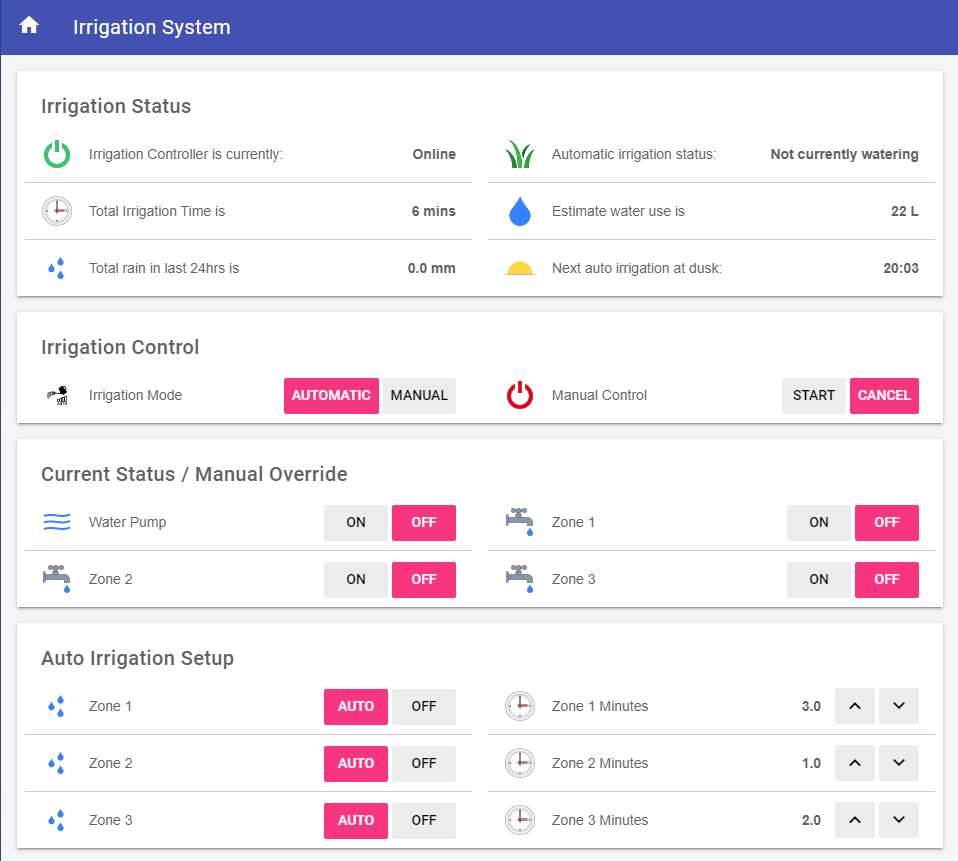The image size is (958, 861).
Task: Switch Irrigation Mode to MANUAL
Action: pos(419,395)
